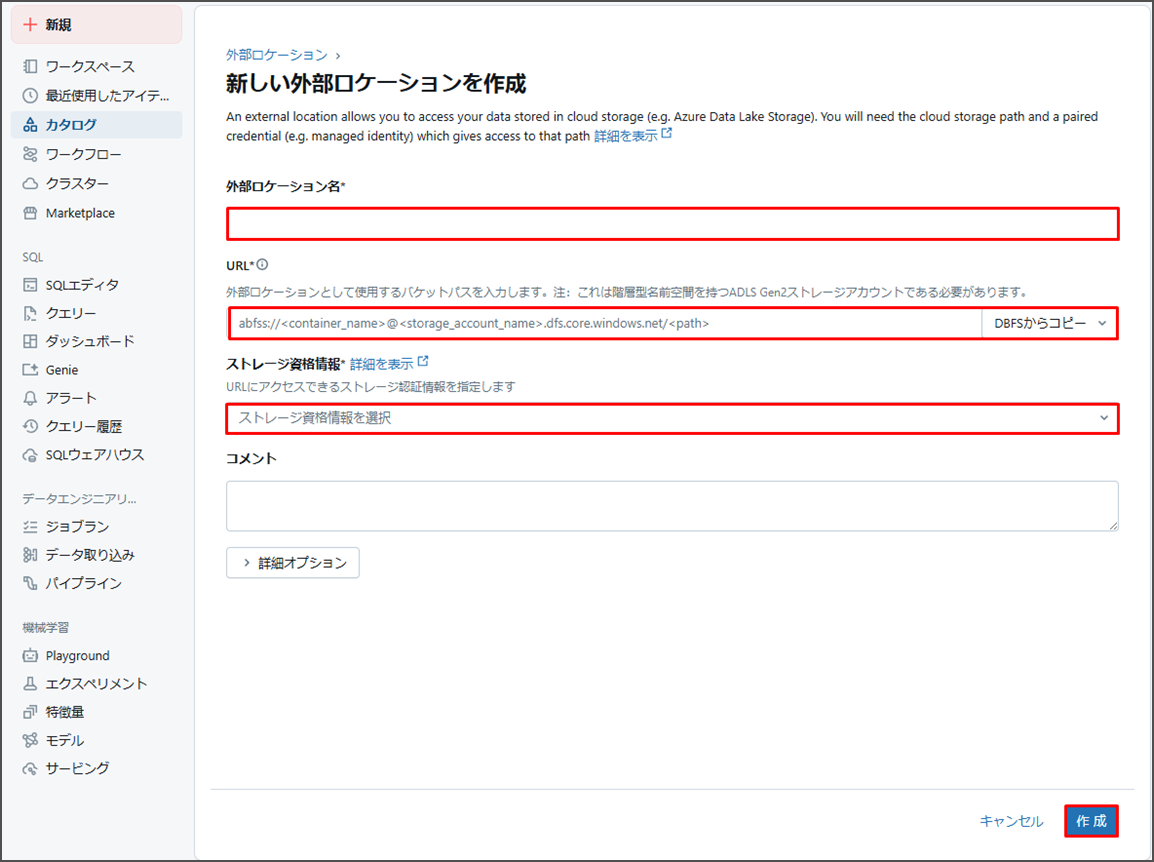
Task: Select SQLウェアハウス in the sidebar
Action: [96, 455]
